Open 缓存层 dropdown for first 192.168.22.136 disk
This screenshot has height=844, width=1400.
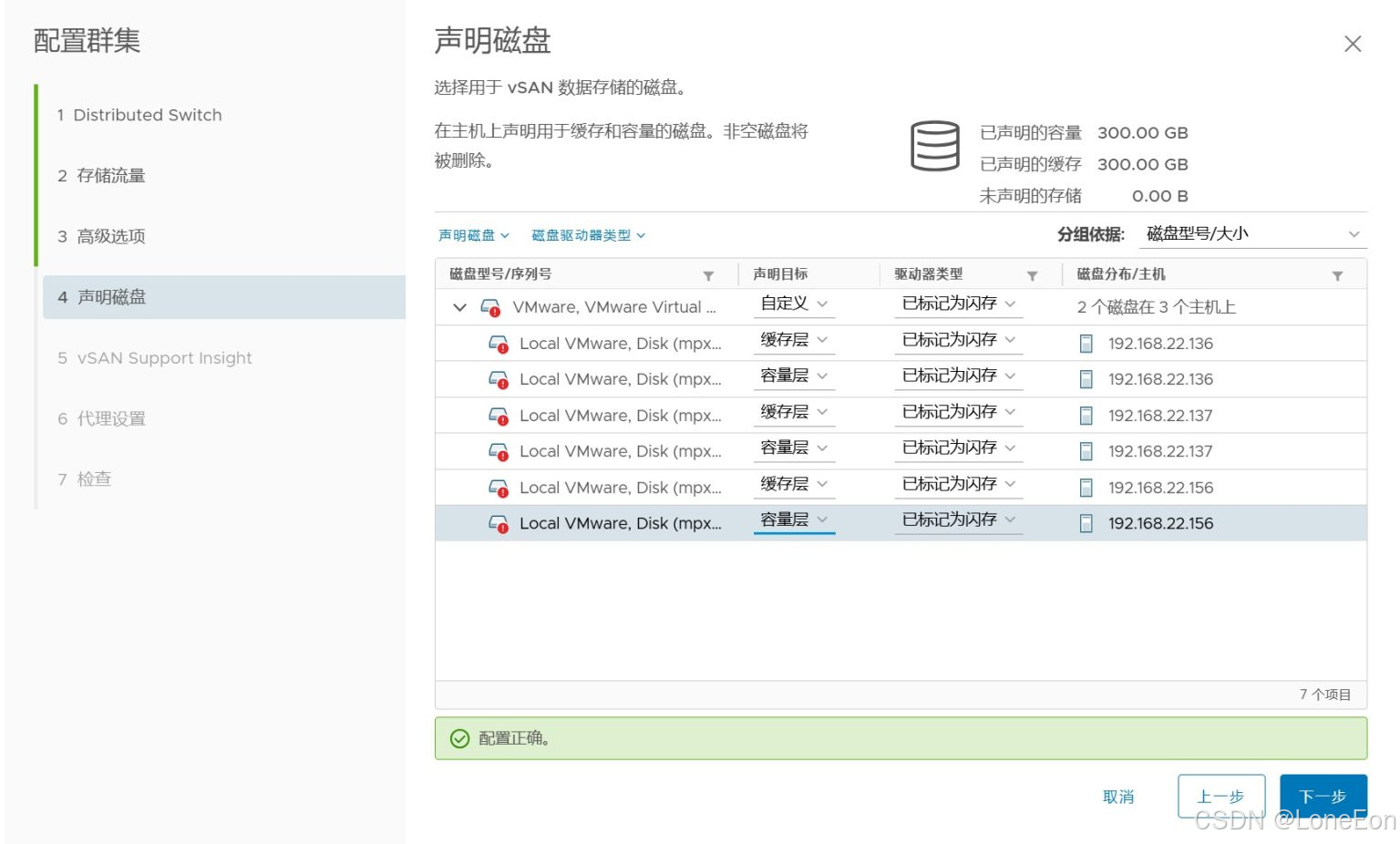(x=795, y=340)
